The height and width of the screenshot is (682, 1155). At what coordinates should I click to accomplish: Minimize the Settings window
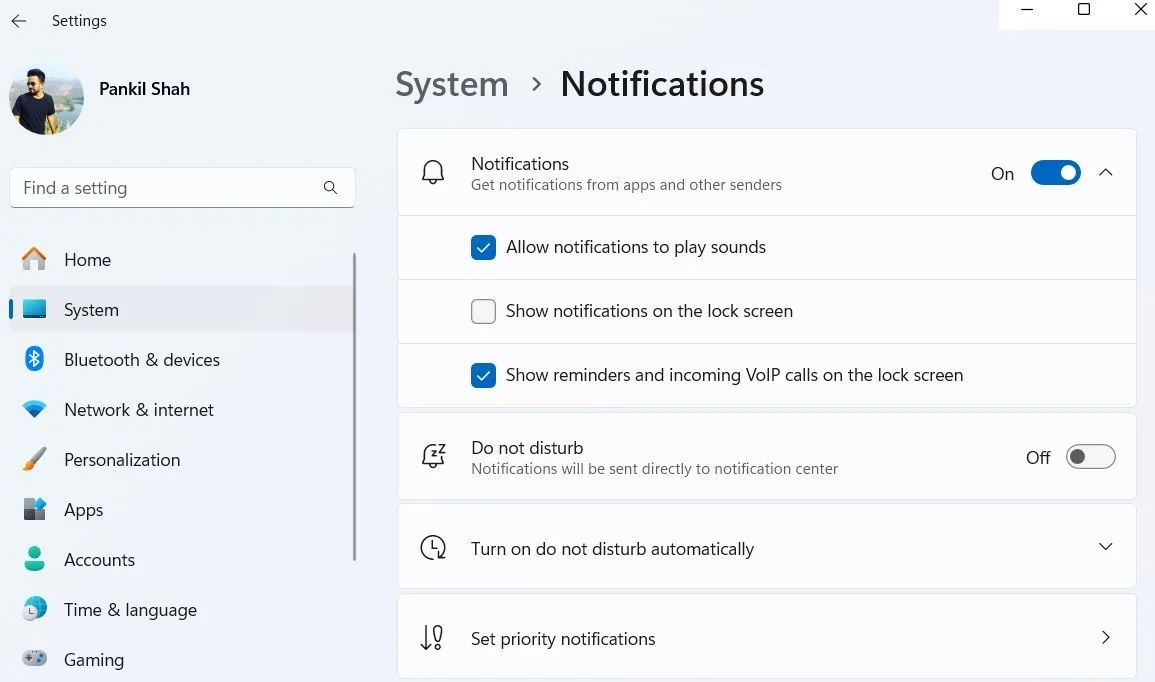click(x=1027, y=10)
